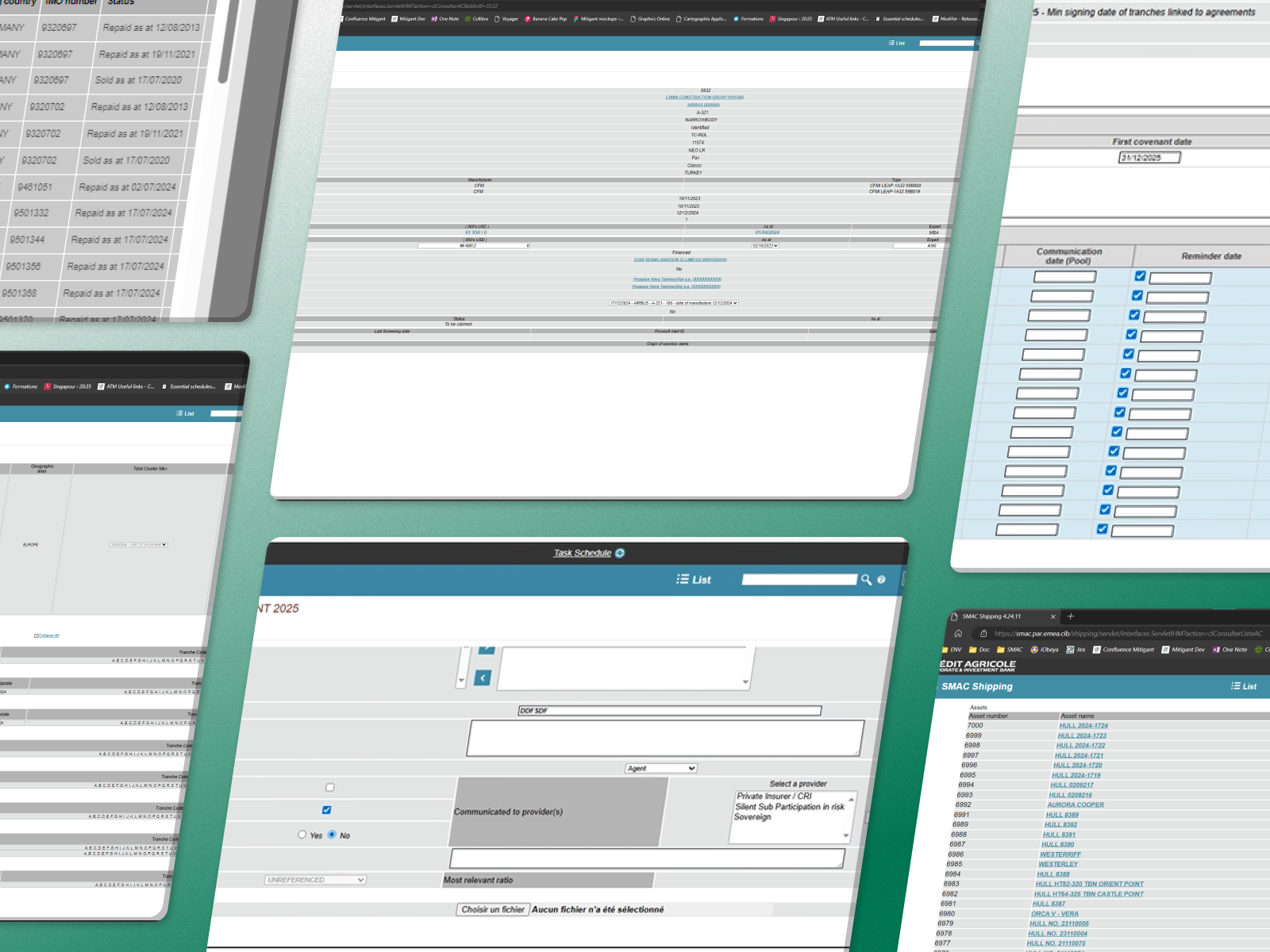Select the Yes radio button

tap(302, 835)
